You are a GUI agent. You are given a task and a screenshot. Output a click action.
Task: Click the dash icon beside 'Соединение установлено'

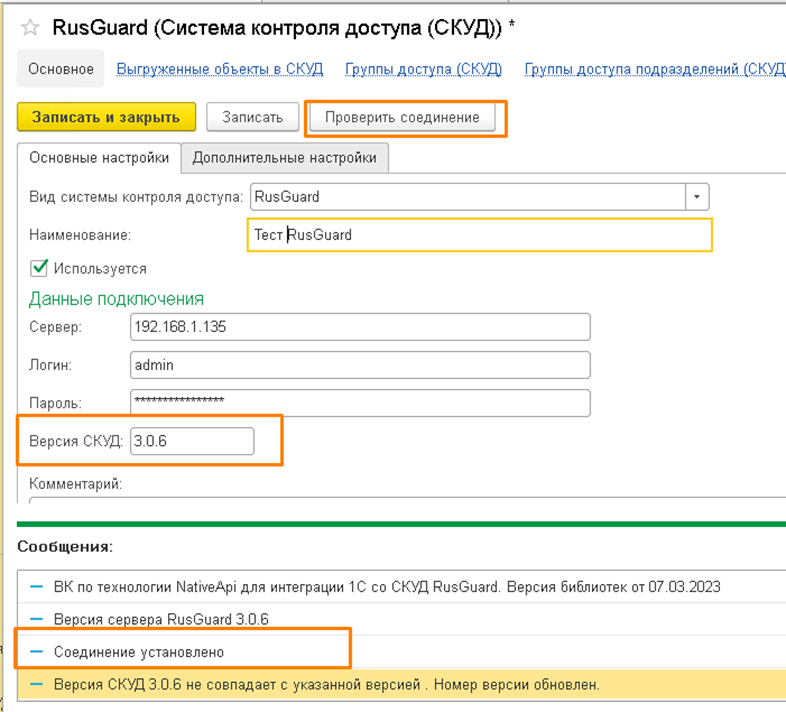(37, 652)
